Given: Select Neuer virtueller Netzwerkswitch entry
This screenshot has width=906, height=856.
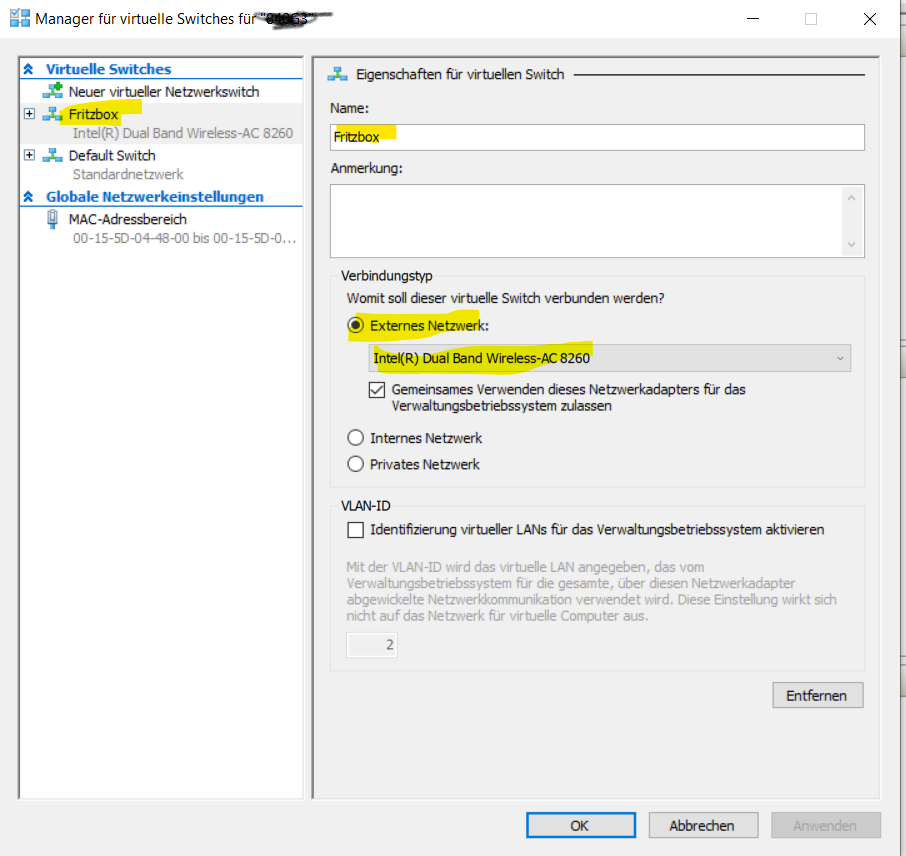Looking at the screenshot, I should click(x=164, y=91).
